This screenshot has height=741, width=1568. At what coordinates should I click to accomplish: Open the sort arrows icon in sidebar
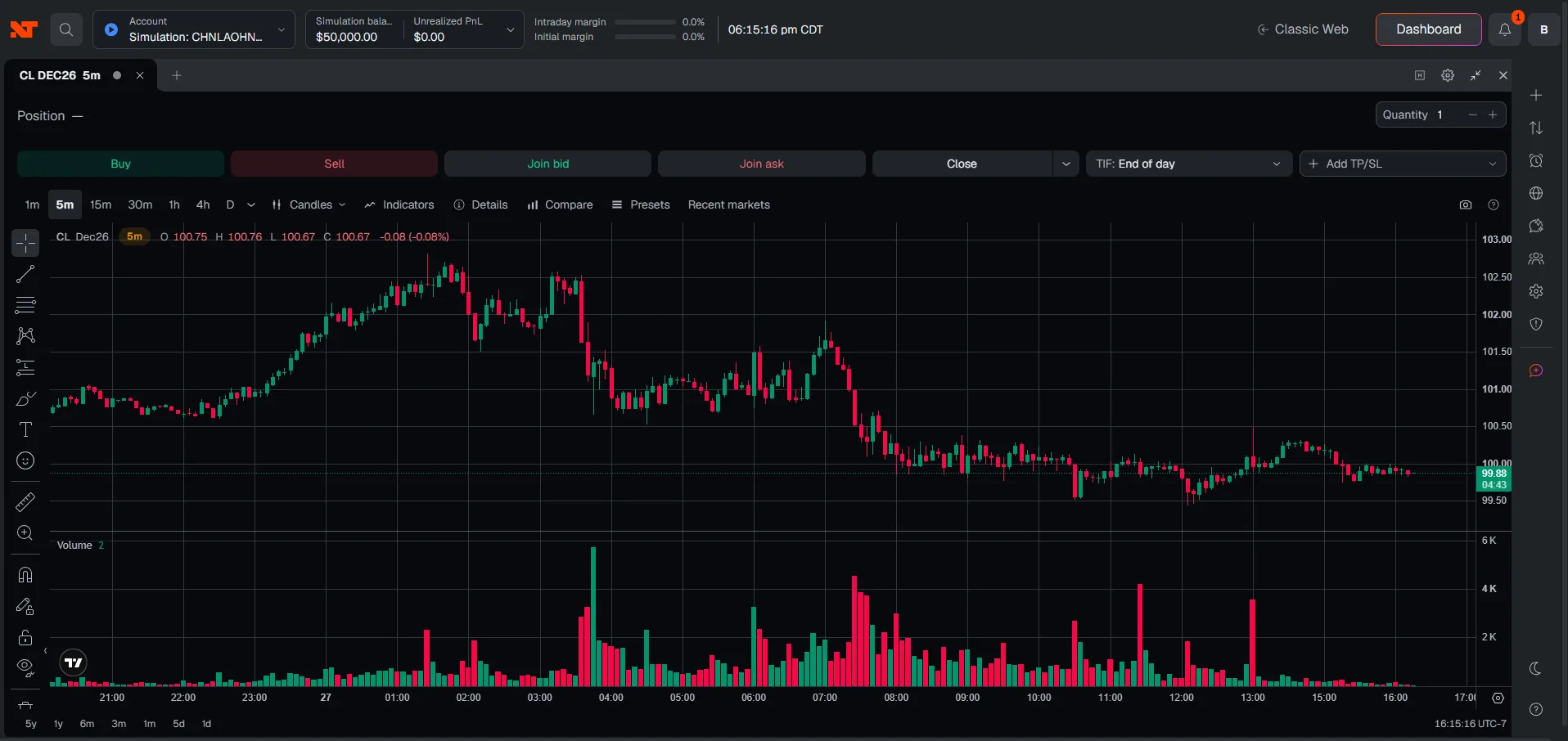(x=1536, y=128)
